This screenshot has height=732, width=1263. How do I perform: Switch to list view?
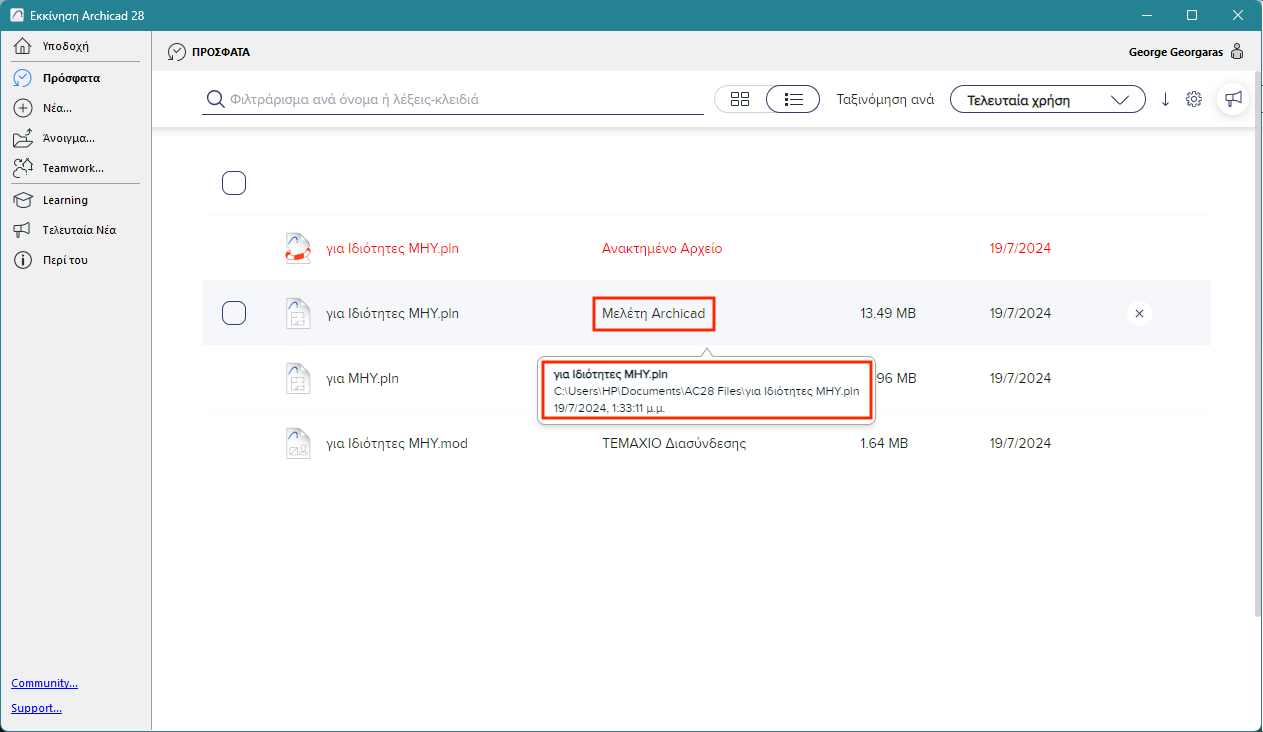click(793, 99)
